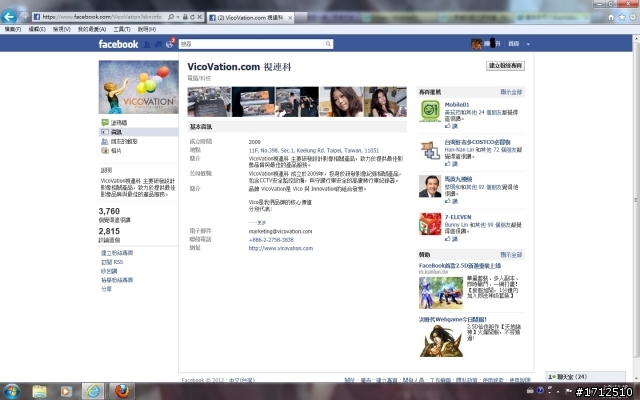This screenshot has width=640, height=400.
Task: Open the 工具(T) menu
Action: 122,29
